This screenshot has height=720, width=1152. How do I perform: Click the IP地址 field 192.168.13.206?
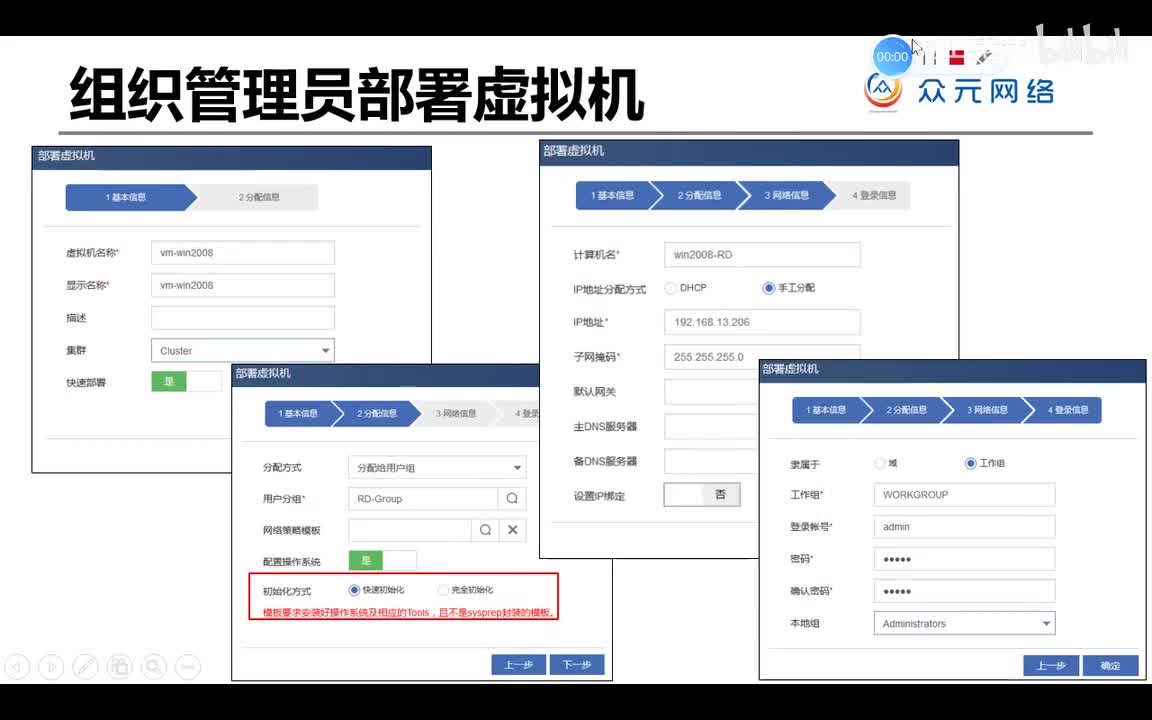pyautogui.click(x=762, y=322)
